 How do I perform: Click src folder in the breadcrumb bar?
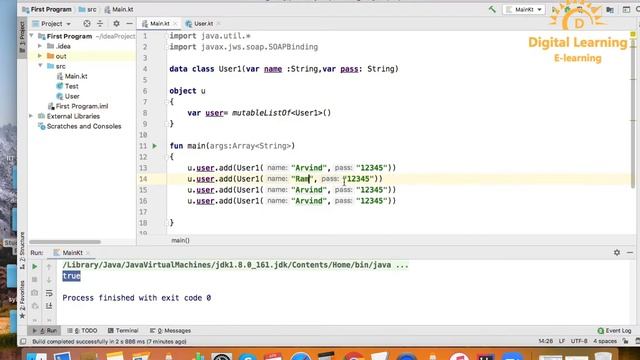87,9
